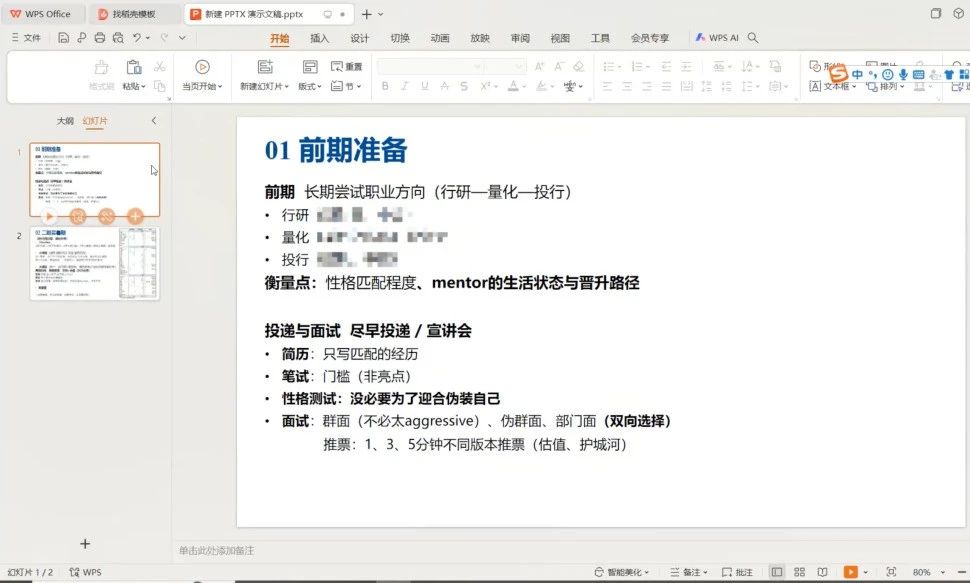This screenshot has width=970, height=583.
Task: Click the orange play button in status bar
Action: point(850,572)
